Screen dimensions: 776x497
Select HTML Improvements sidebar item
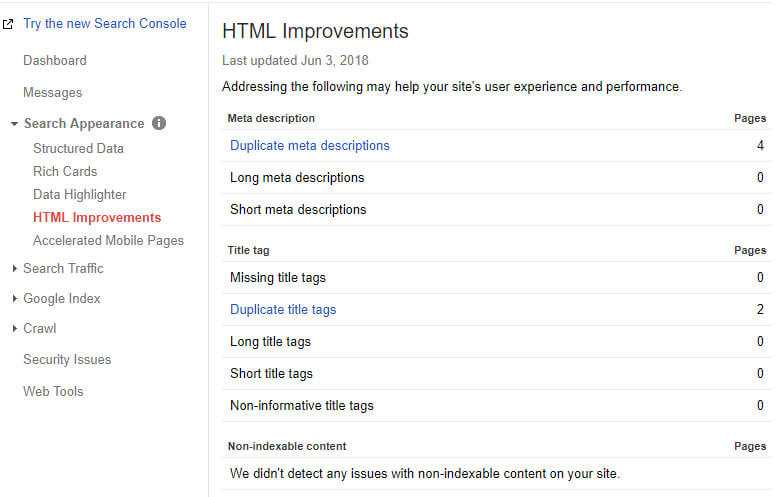[x=97, y=217]
